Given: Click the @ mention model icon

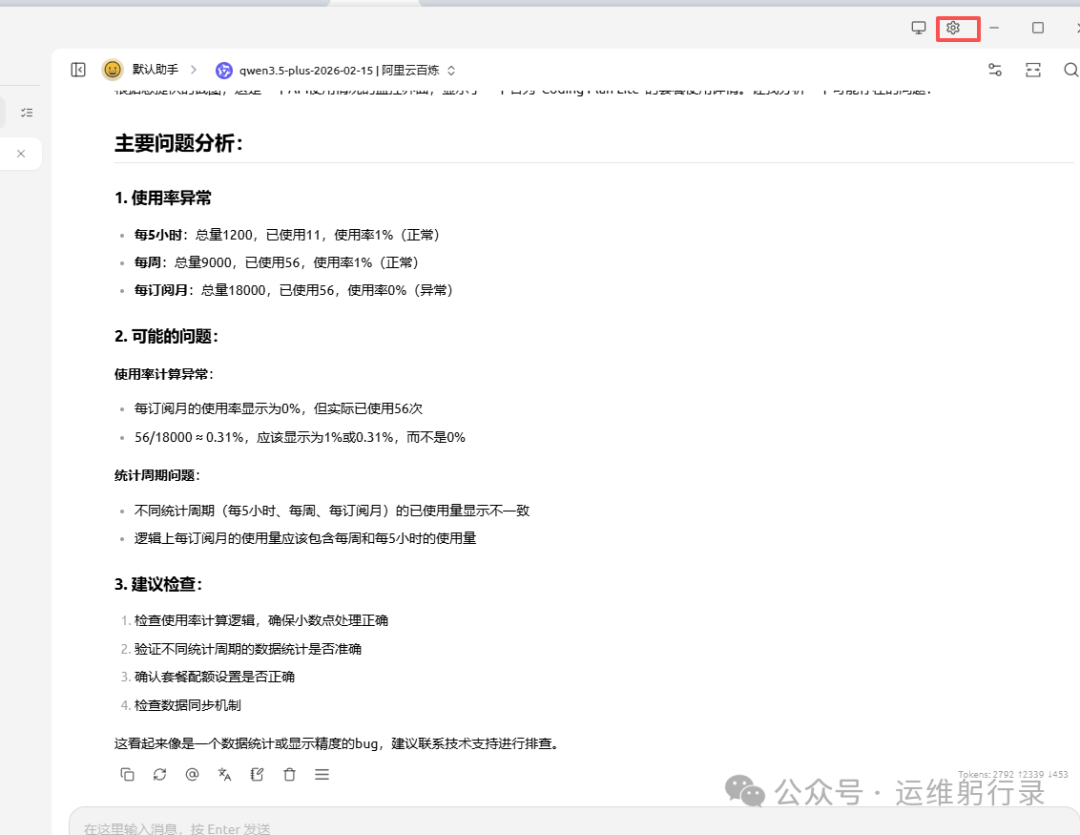Looking at the screenshot, I should 192,774.
